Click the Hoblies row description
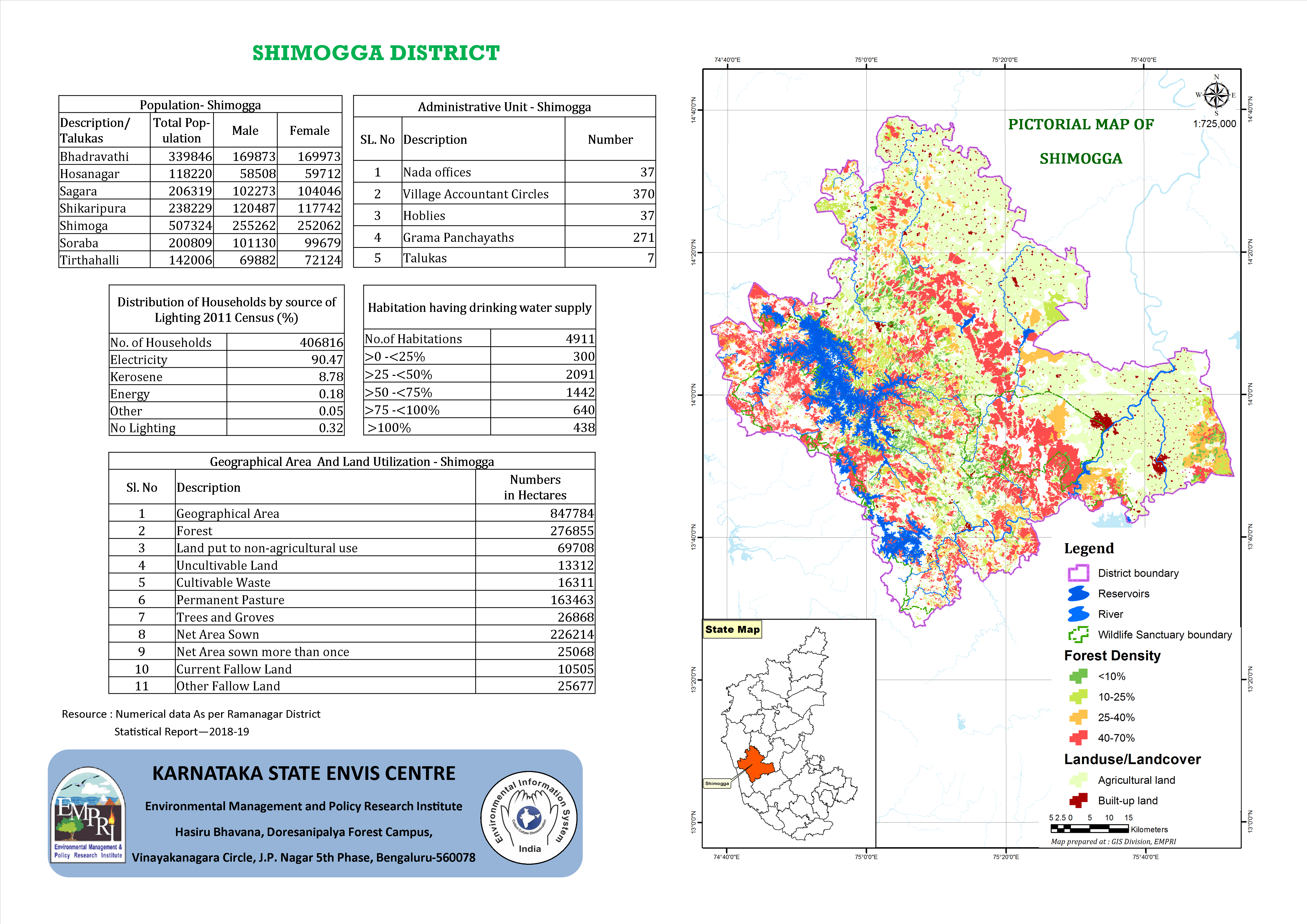The width and height of the screenshot is (1307, 924). pos(424,216)
